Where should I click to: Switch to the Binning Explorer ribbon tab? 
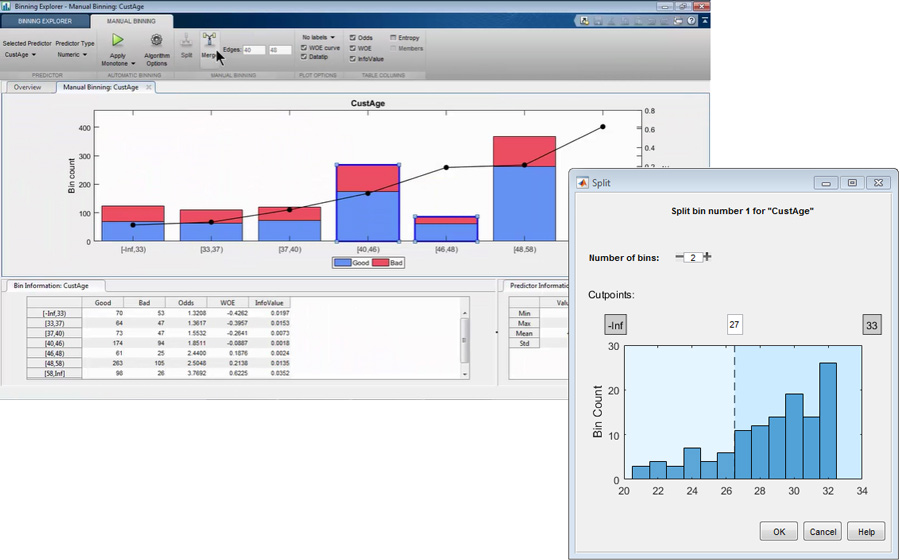44,21
